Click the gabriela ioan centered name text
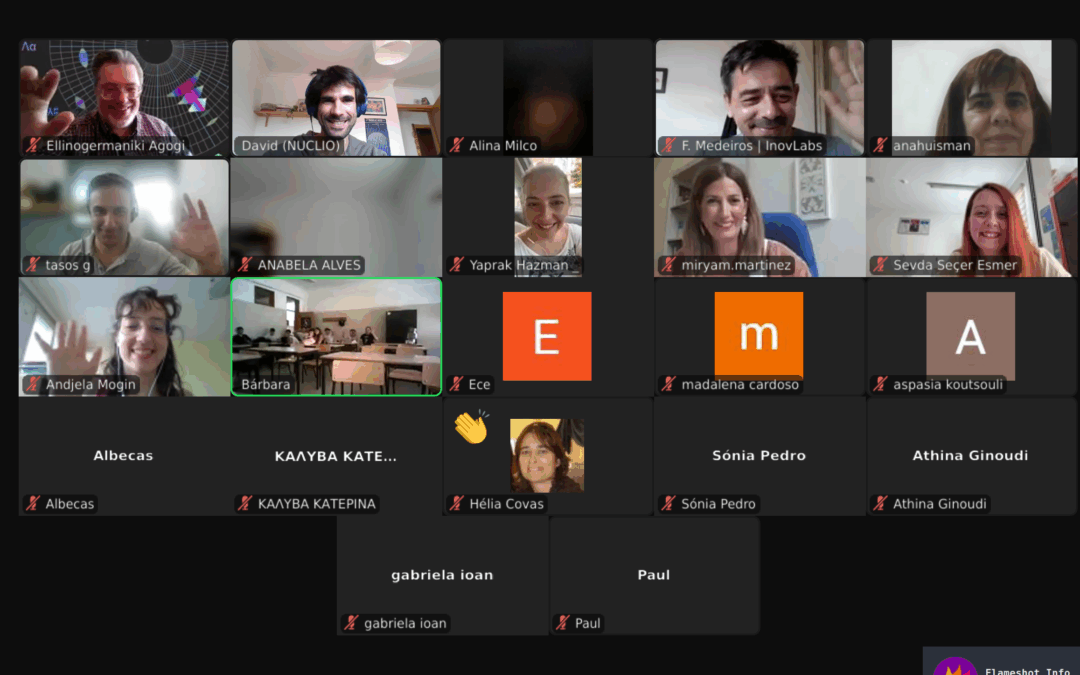1080x675 pixels. point(442,575)
